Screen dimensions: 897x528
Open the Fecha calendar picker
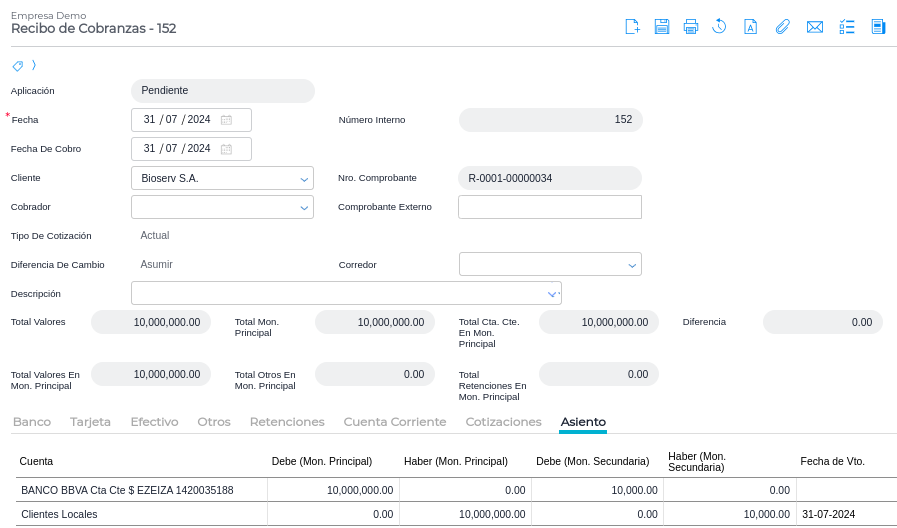pyautogui.click(x=226, y=120)
